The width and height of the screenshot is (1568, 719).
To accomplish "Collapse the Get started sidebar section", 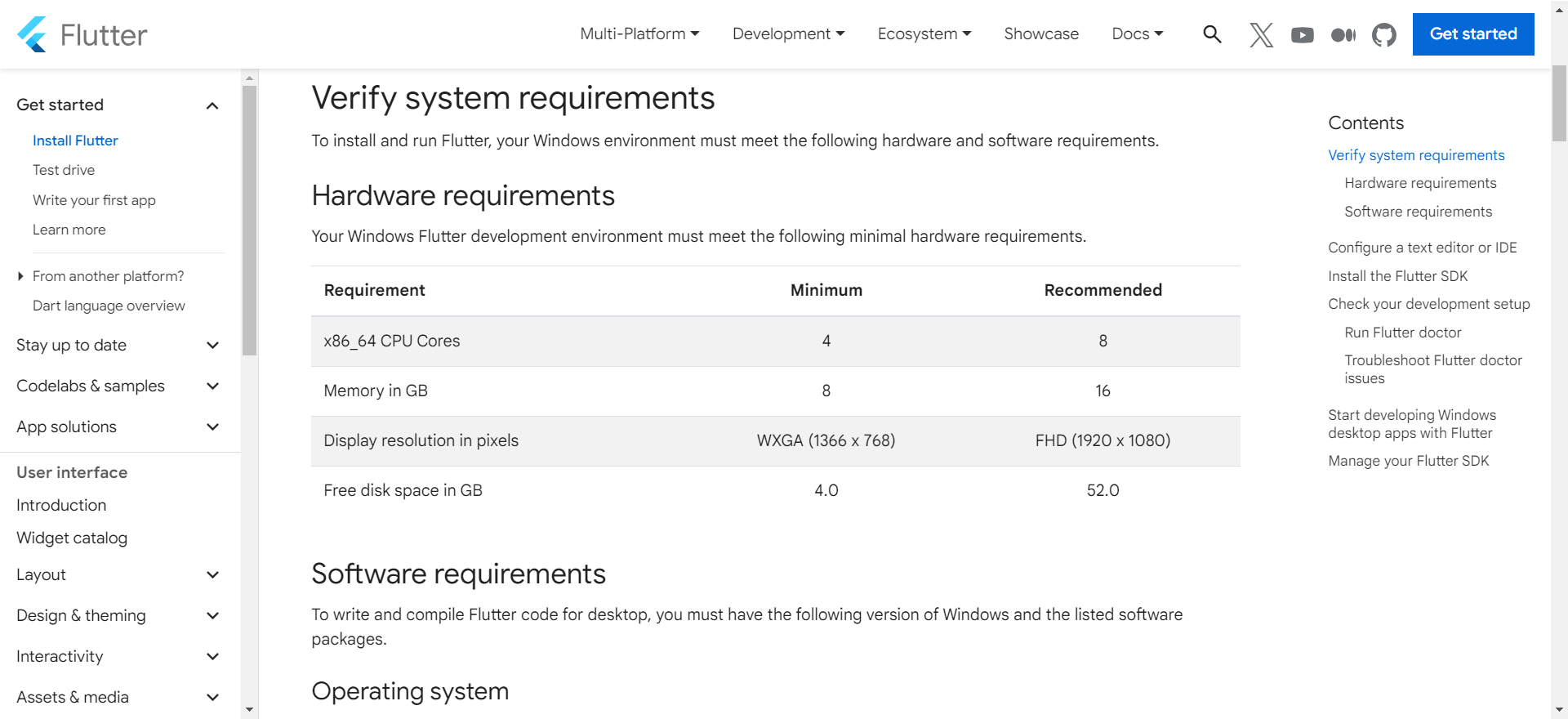I will 212,105.
